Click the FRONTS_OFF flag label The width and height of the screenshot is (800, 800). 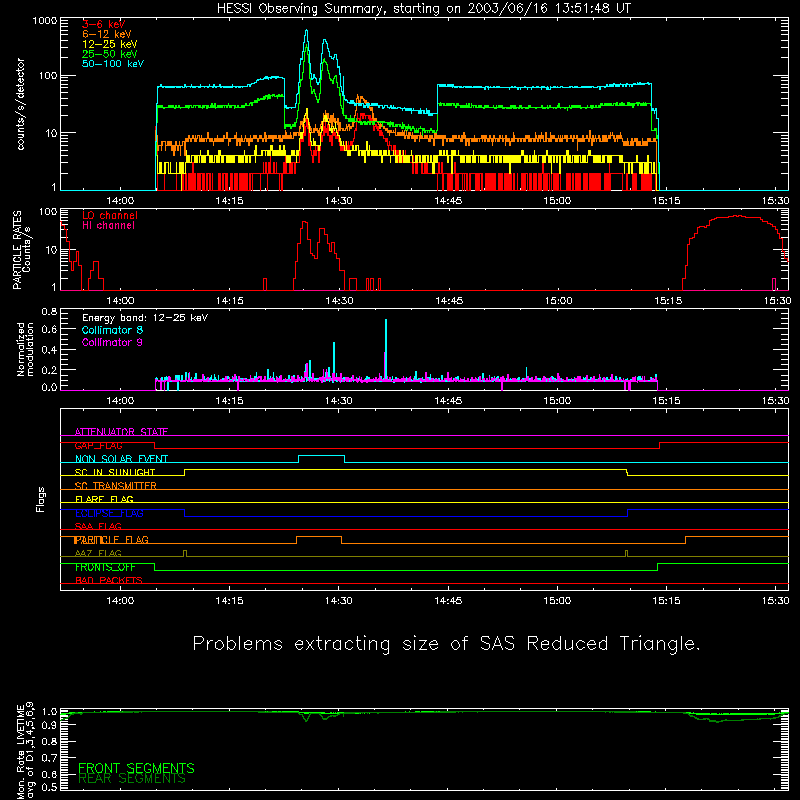105,567
